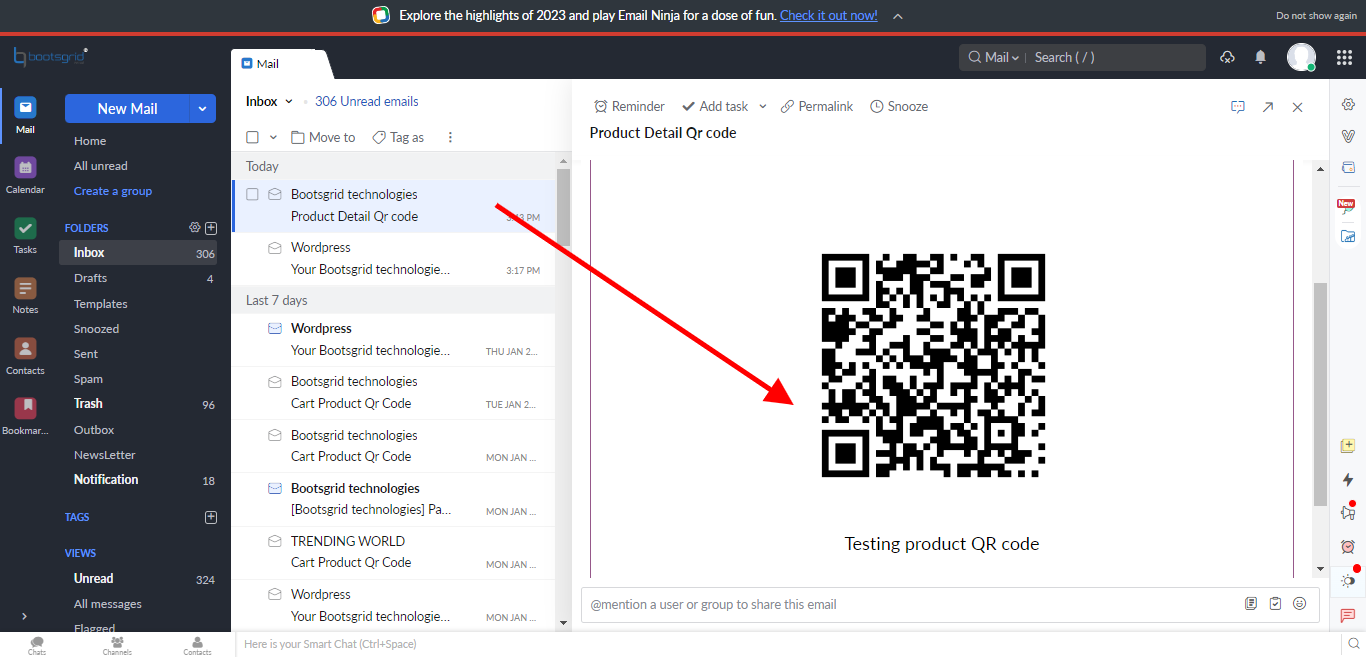Open settings gear in right sidebar
The height and width of the screenshot is (657, 1366).
pyautogui.click(x=1348, y=104)
